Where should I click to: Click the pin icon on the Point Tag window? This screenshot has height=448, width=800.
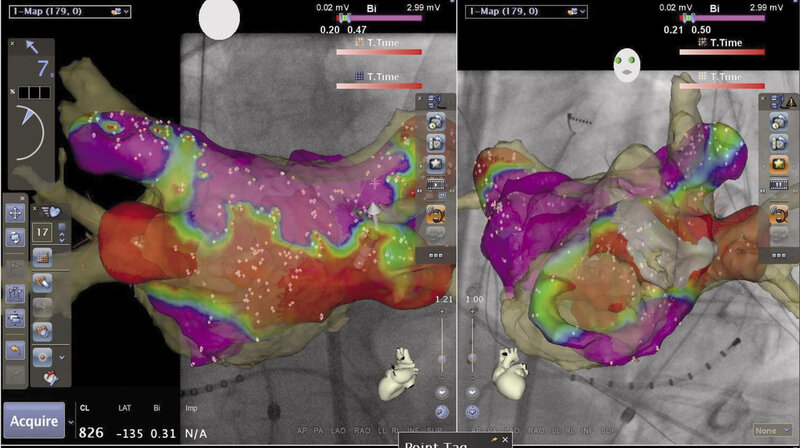494,439
